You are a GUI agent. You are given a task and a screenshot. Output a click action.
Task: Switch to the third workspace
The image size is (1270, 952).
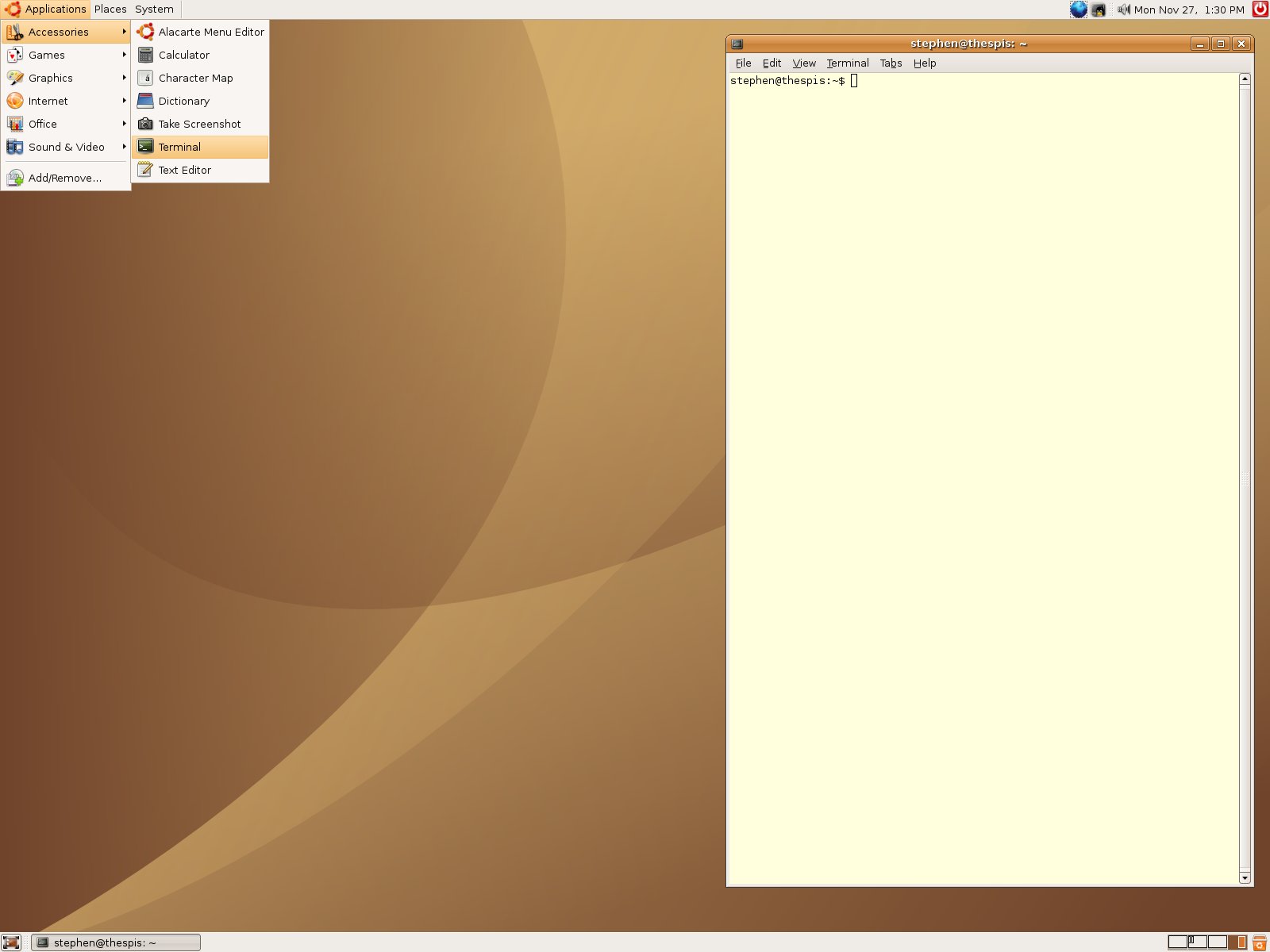click(x=1218, y=942)
